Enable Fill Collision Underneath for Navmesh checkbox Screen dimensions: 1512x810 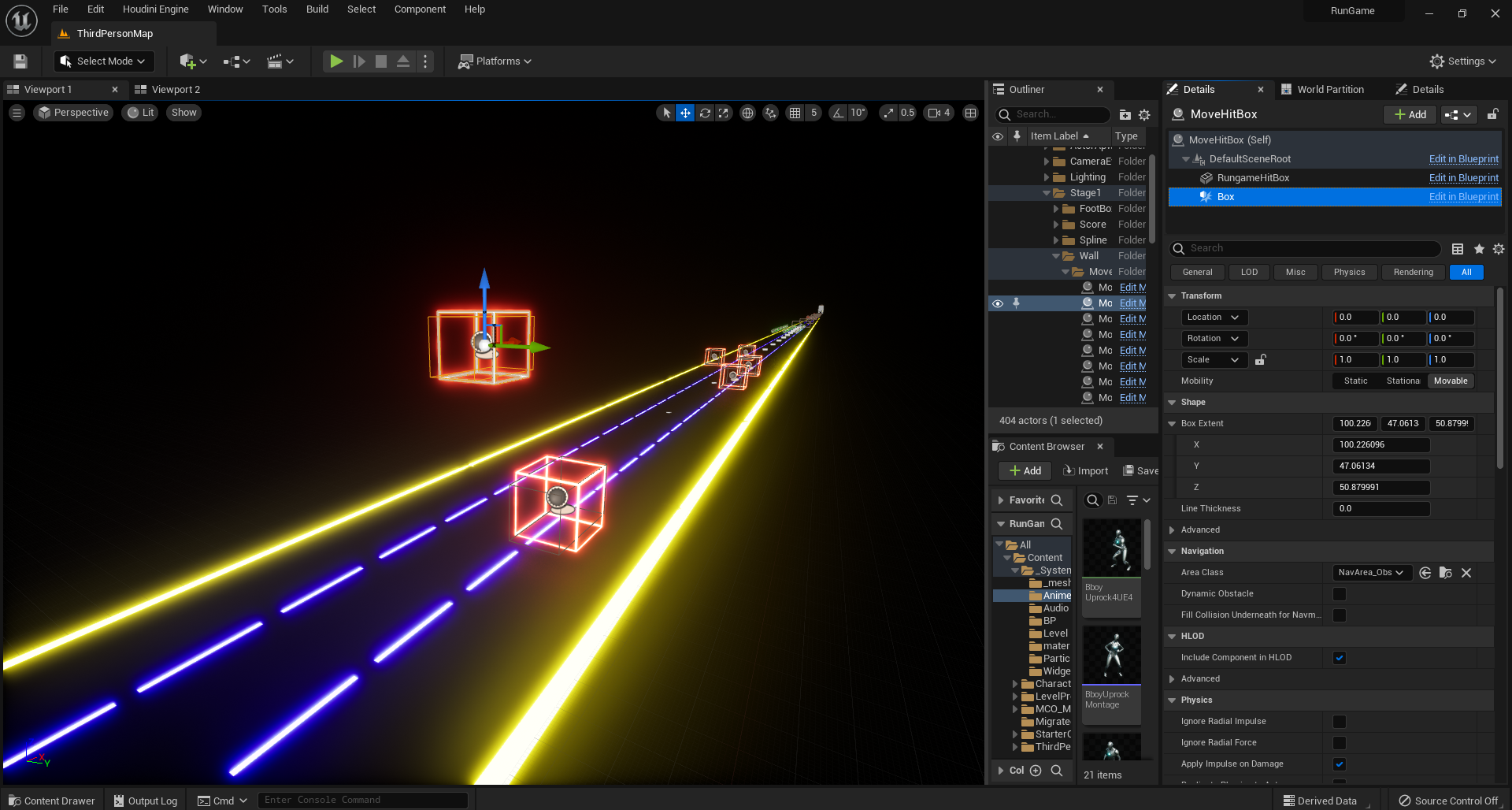tap(1340, 615)
